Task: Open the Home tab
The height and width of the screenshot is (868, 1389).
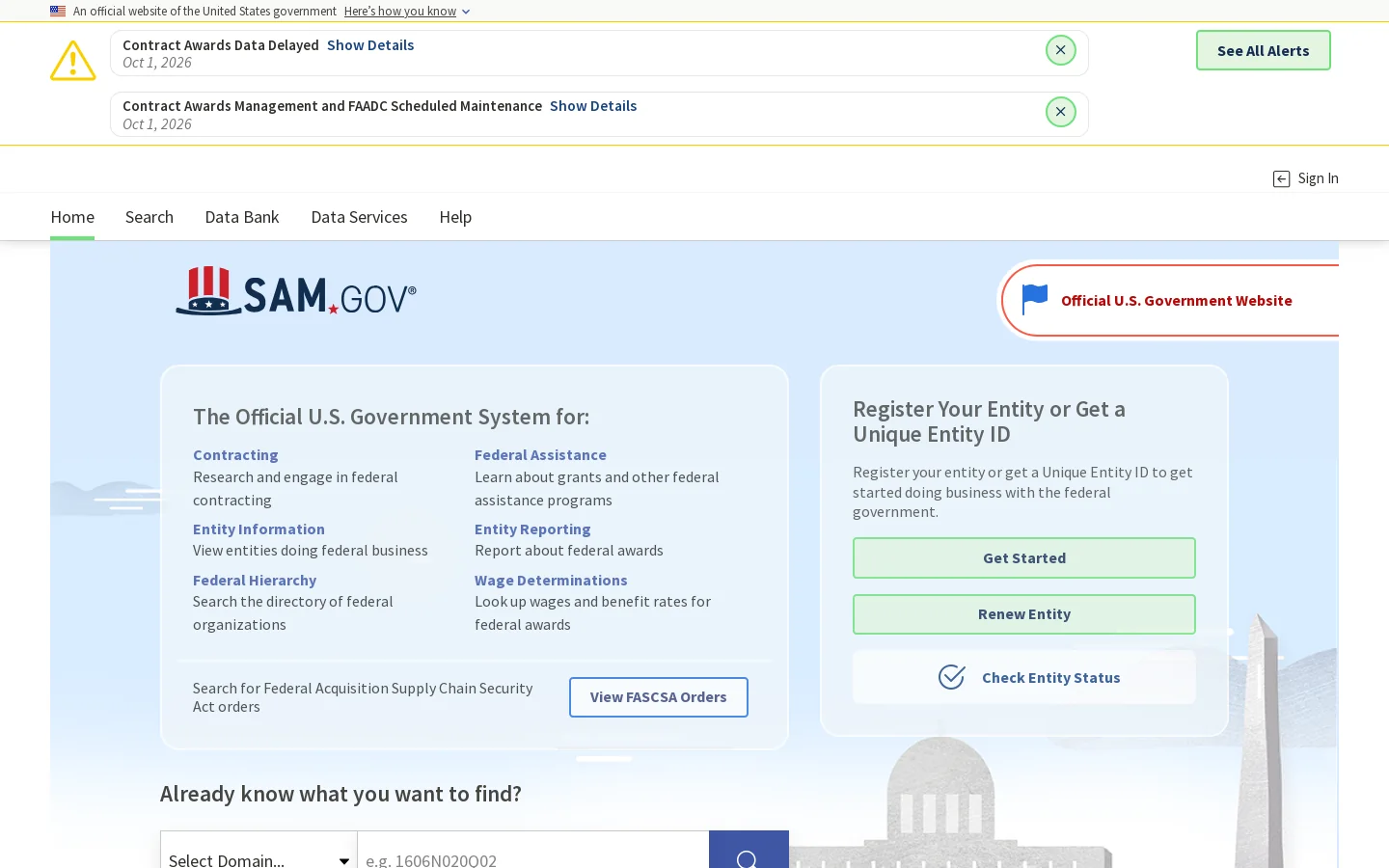Action: point(72,217)
